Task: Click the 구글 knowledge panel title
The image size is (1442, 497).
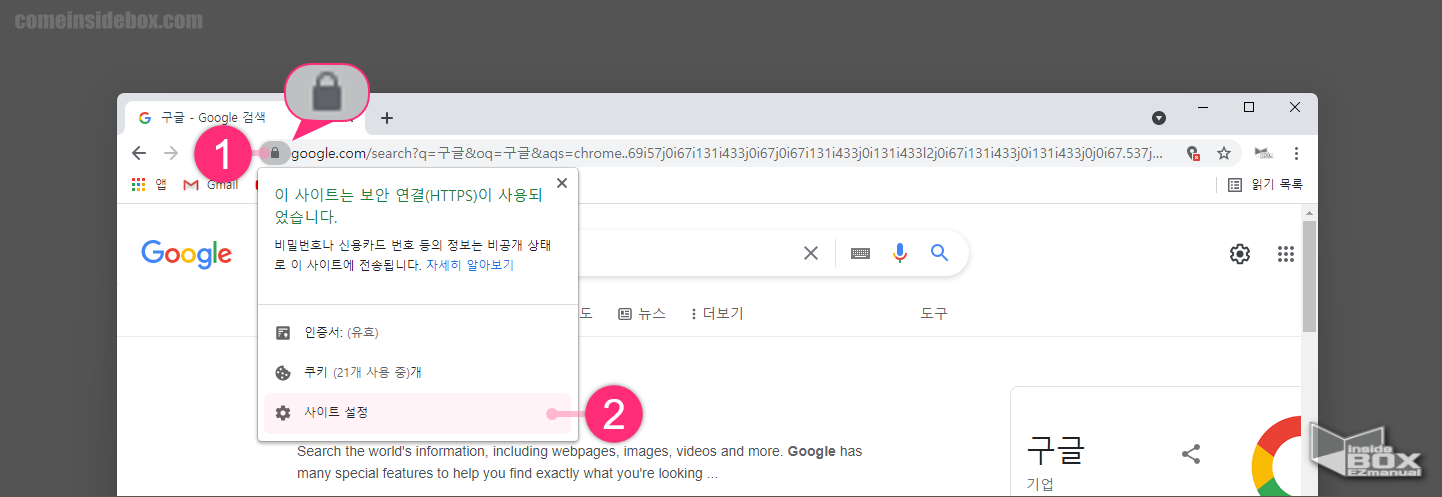Action: point(1056,451)
